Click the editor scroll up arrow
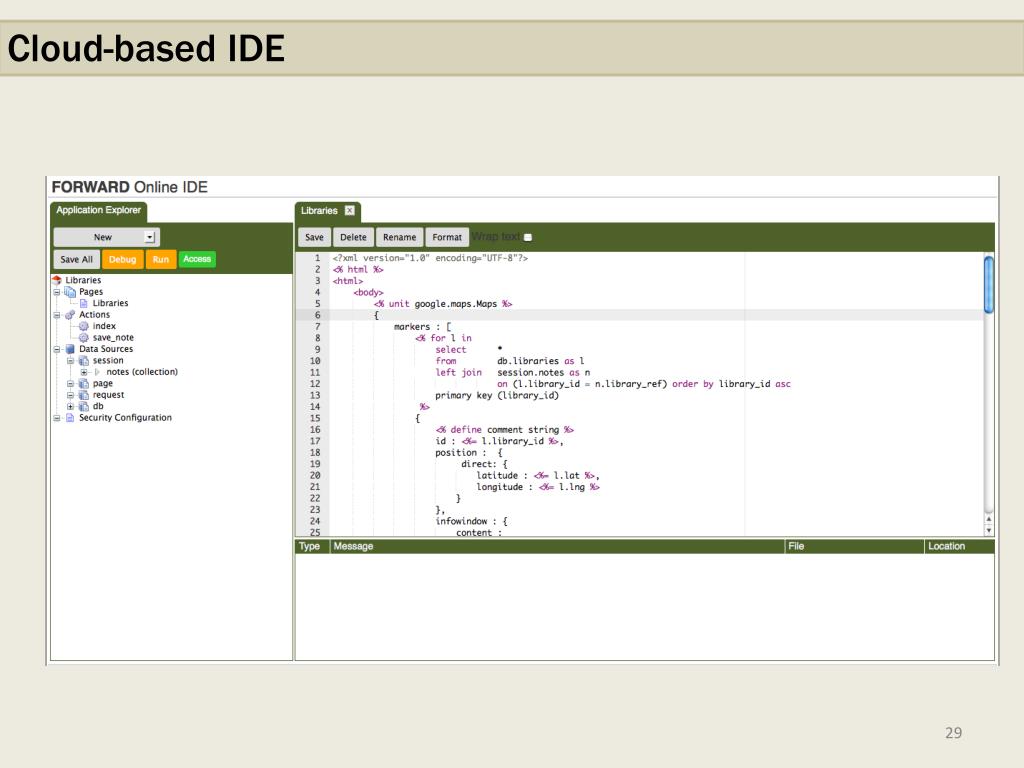The image size is (1024, 768). click(989, 520)
